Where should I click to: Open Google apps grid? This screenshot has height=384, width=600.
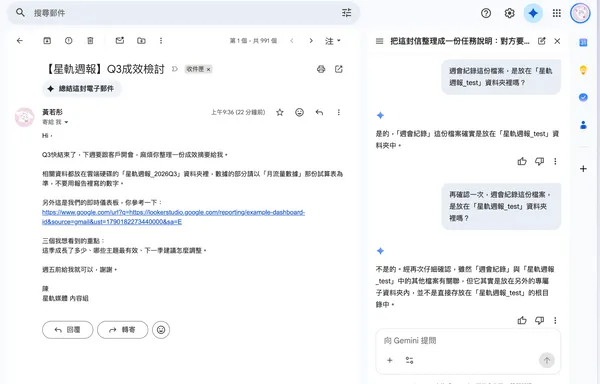556,13
